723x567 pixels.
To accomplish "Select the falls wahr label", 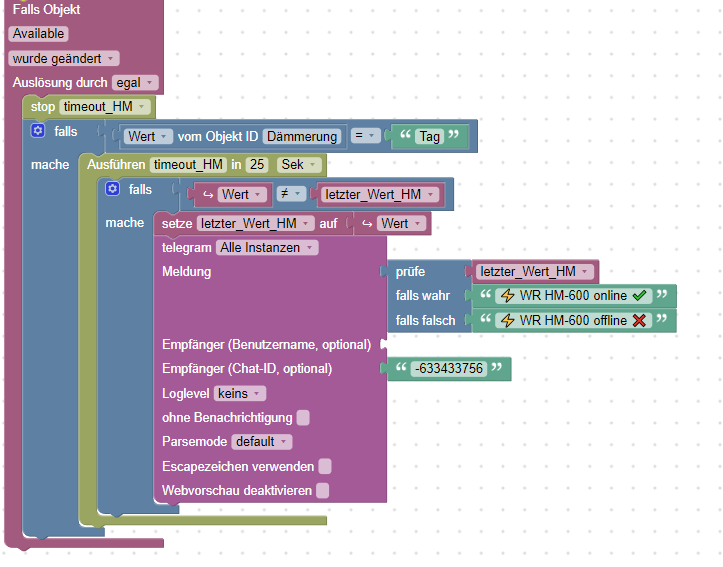I will 422,295.
